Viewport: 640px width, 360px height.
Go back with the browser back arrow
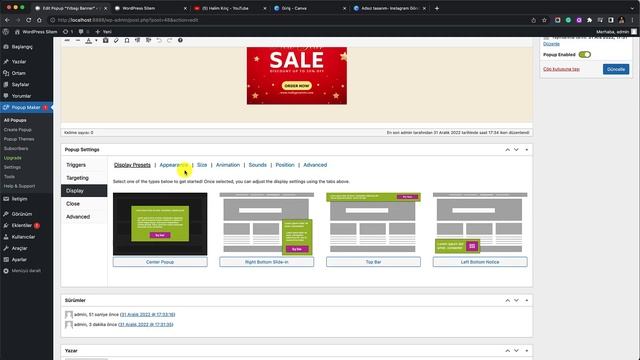pyautogui.click(x=7, y=20)
